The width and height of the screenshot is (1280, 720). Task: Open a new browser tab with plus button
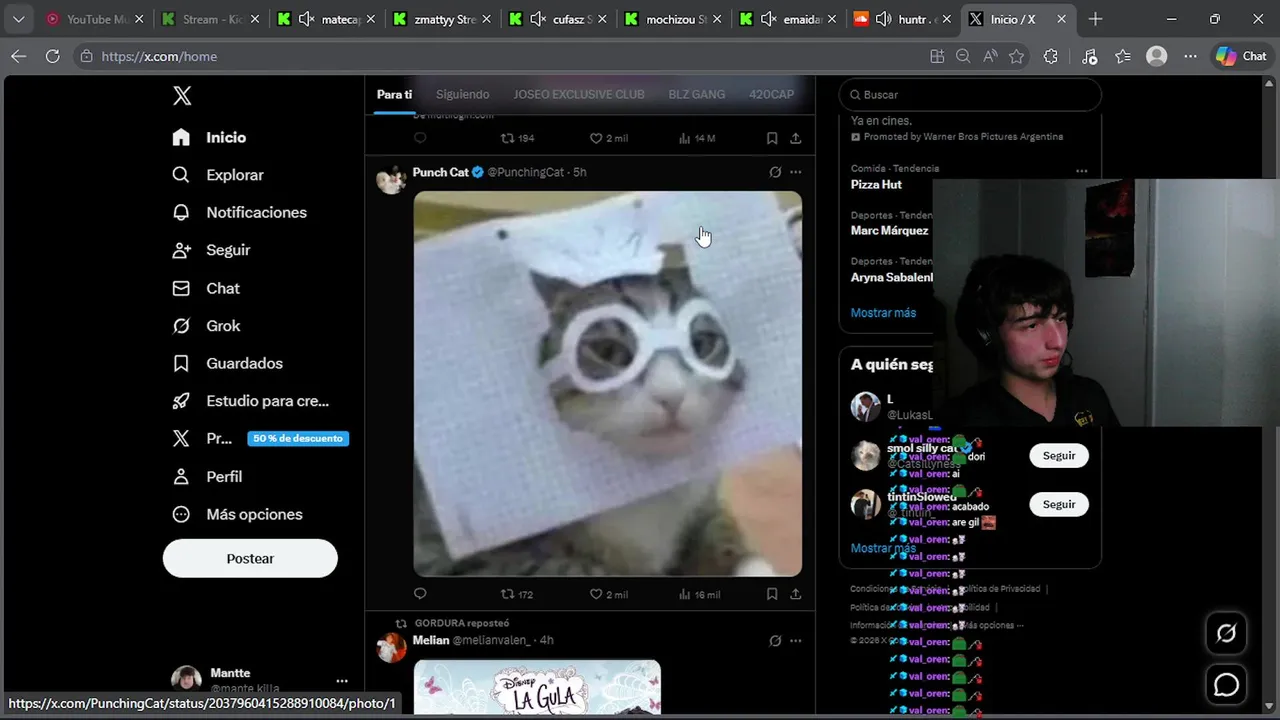click(1095, 19)
